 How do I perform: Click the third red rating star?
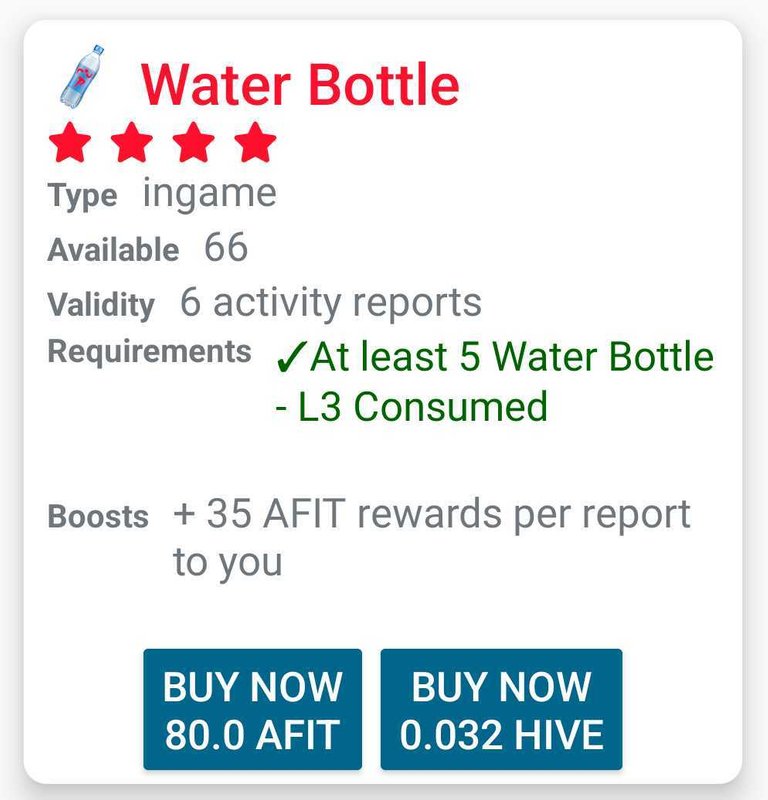point(193,143)
